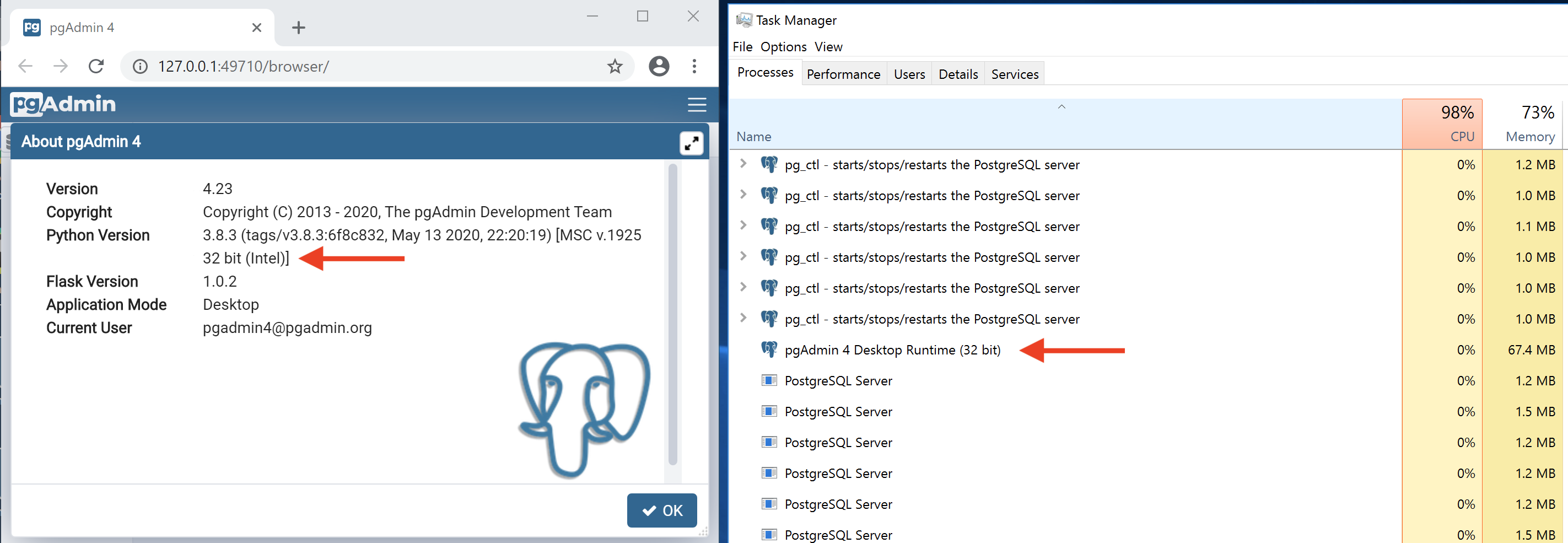Reload the browser page
Image resolution: width=1568 pixels, height=543 pixels.
coord(96,66)
